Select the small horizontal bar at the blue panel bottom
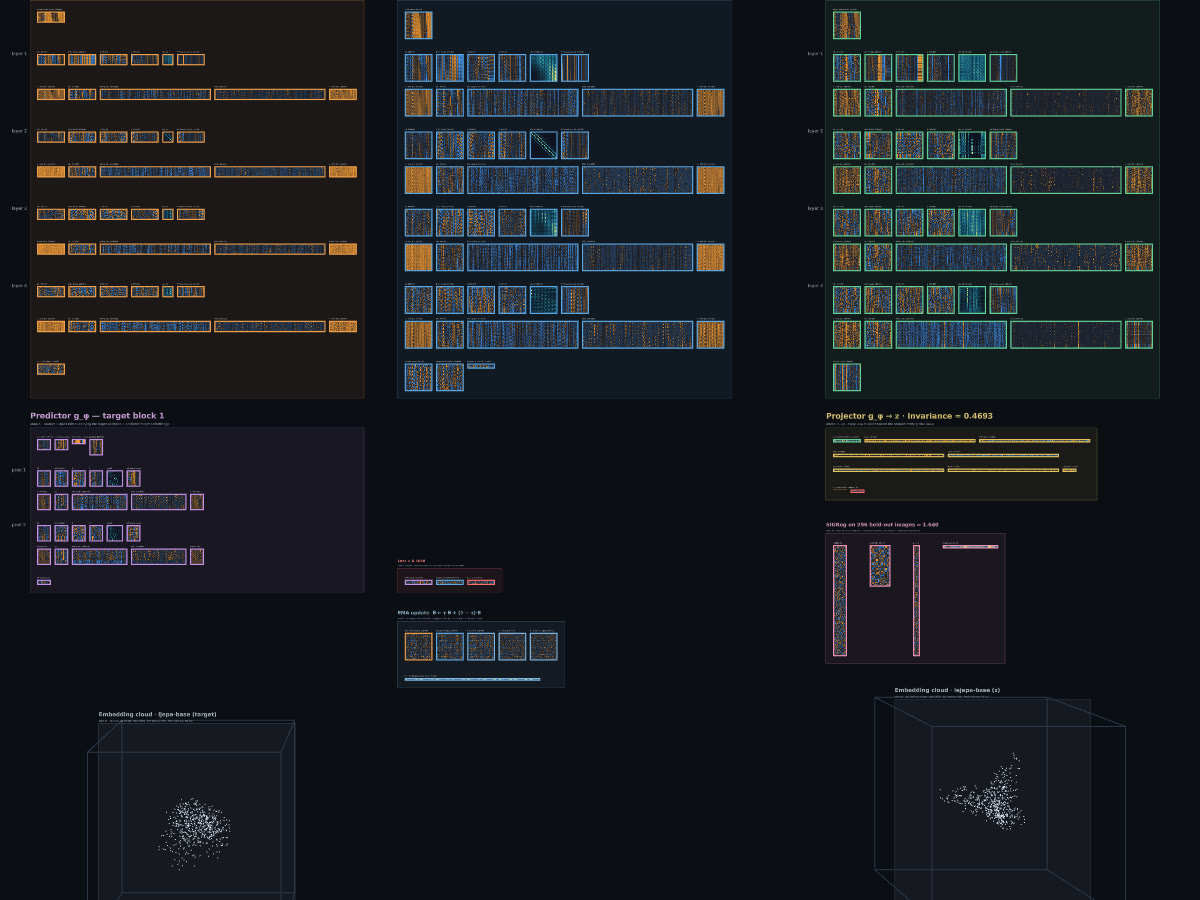The width and height of the screenshot is (1200, 900). 481,366
